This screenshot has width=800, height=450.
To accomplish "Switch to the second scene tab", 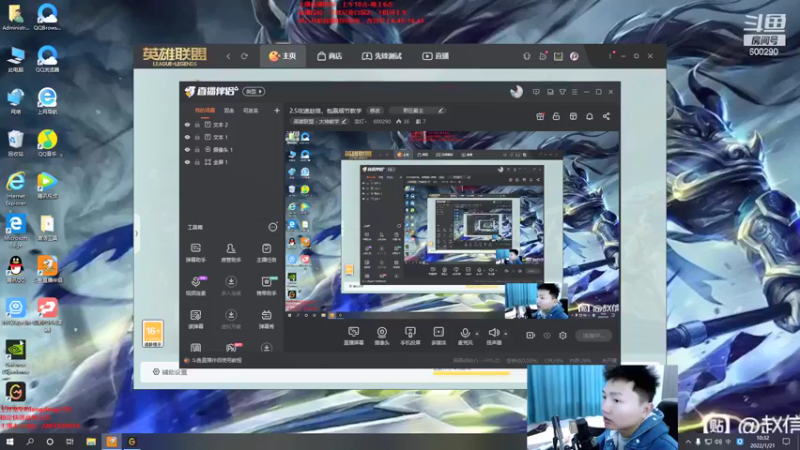I will click(229, 110).
